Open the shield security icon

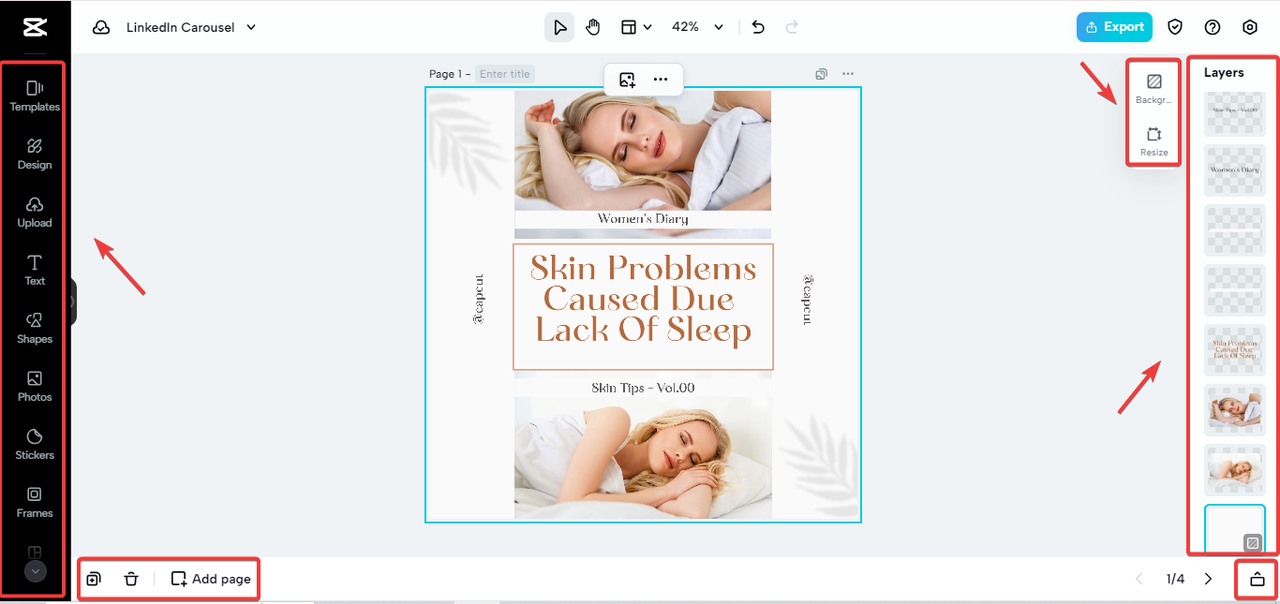coord(1176,27)
